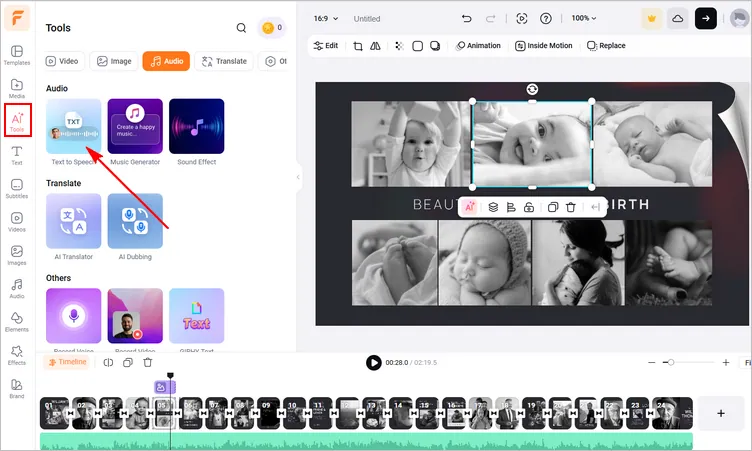This screenshot has width=752, height=451.
Task: Click the Replace image button
Action: (x=606, y=46)
